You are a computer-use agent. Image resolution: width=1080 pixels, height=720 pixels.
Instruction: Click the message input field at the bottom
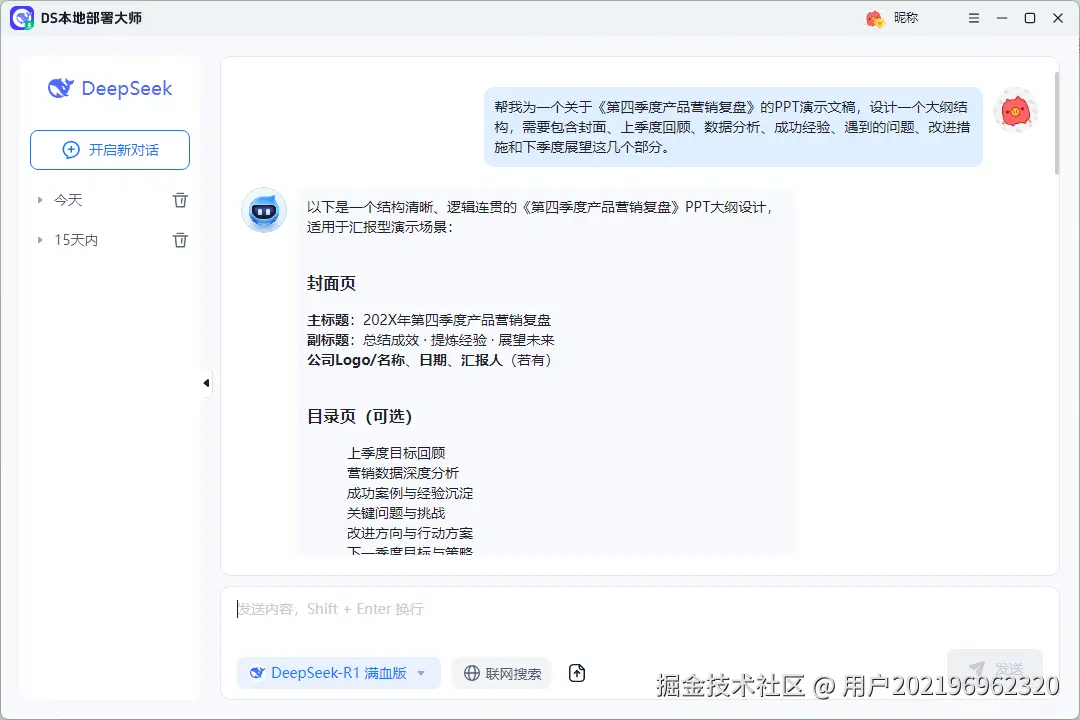pos(600,610)
